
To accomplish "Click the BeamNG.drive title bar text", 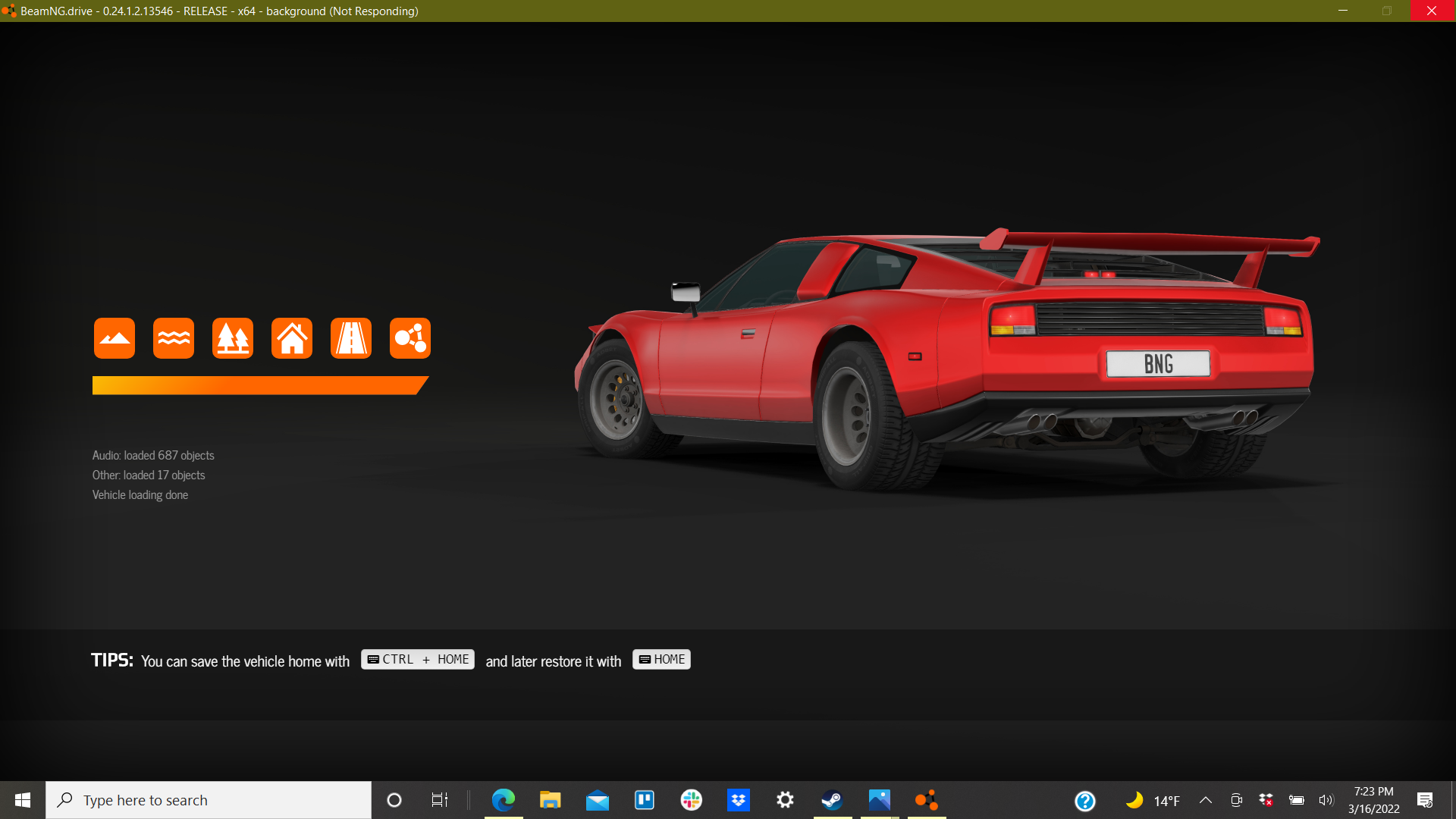I will (x=219, y=11).
